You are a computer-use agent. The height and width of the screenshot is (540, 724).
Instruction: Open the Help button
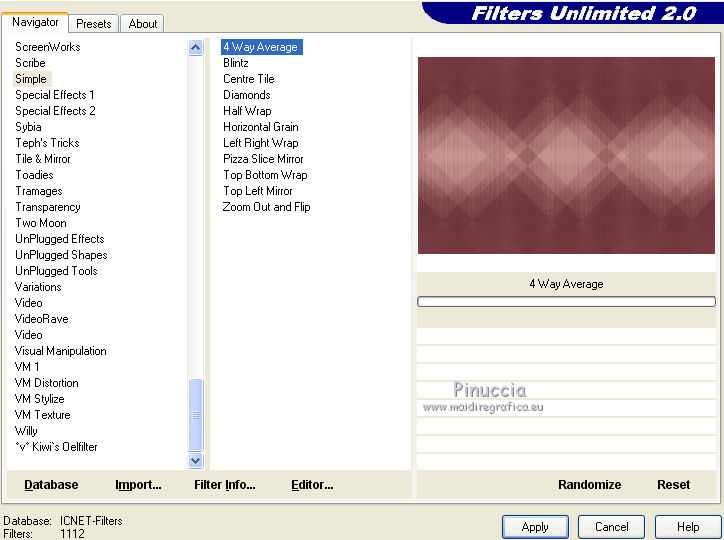pyautogui.click(x=688, y=527)
